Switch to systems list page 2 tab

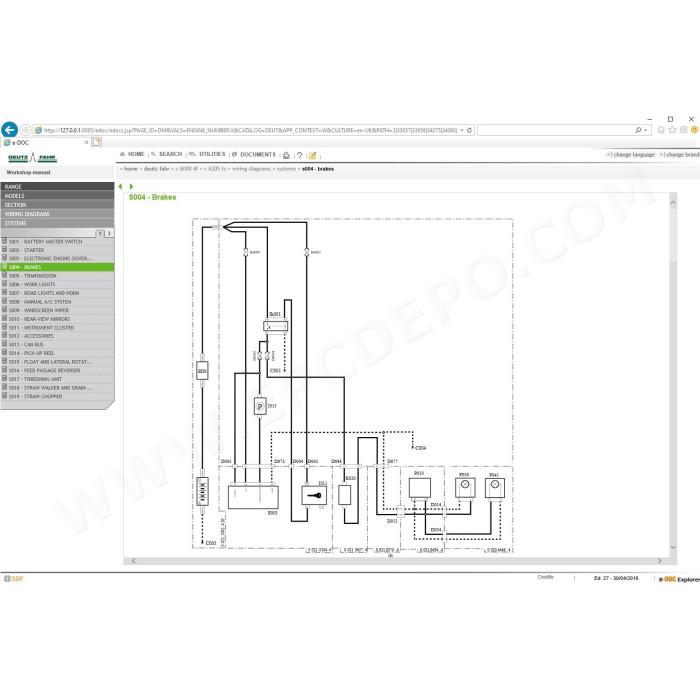[108, 233]
